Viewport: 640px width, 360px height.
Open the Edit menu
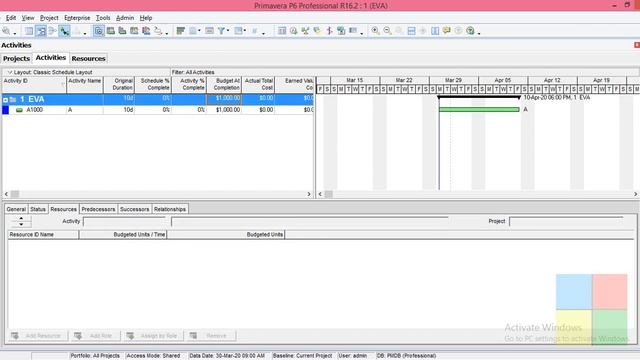[11, 18]
